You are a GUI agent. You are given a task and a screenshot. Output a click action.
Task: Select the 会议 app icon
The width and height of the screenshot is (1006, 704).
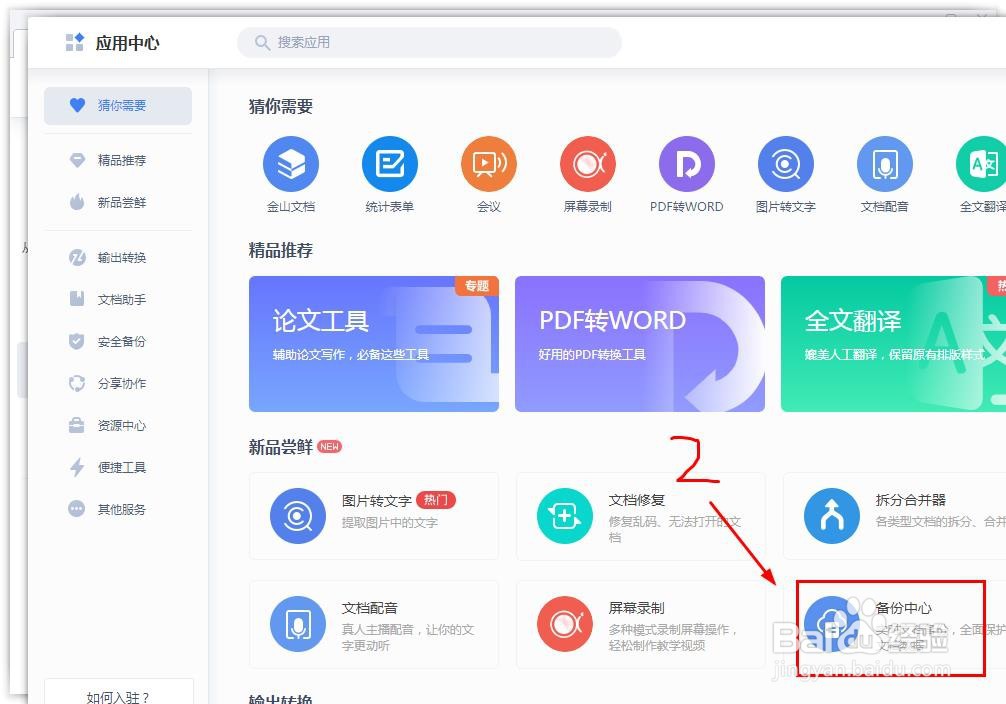click(x=489, y=165)
